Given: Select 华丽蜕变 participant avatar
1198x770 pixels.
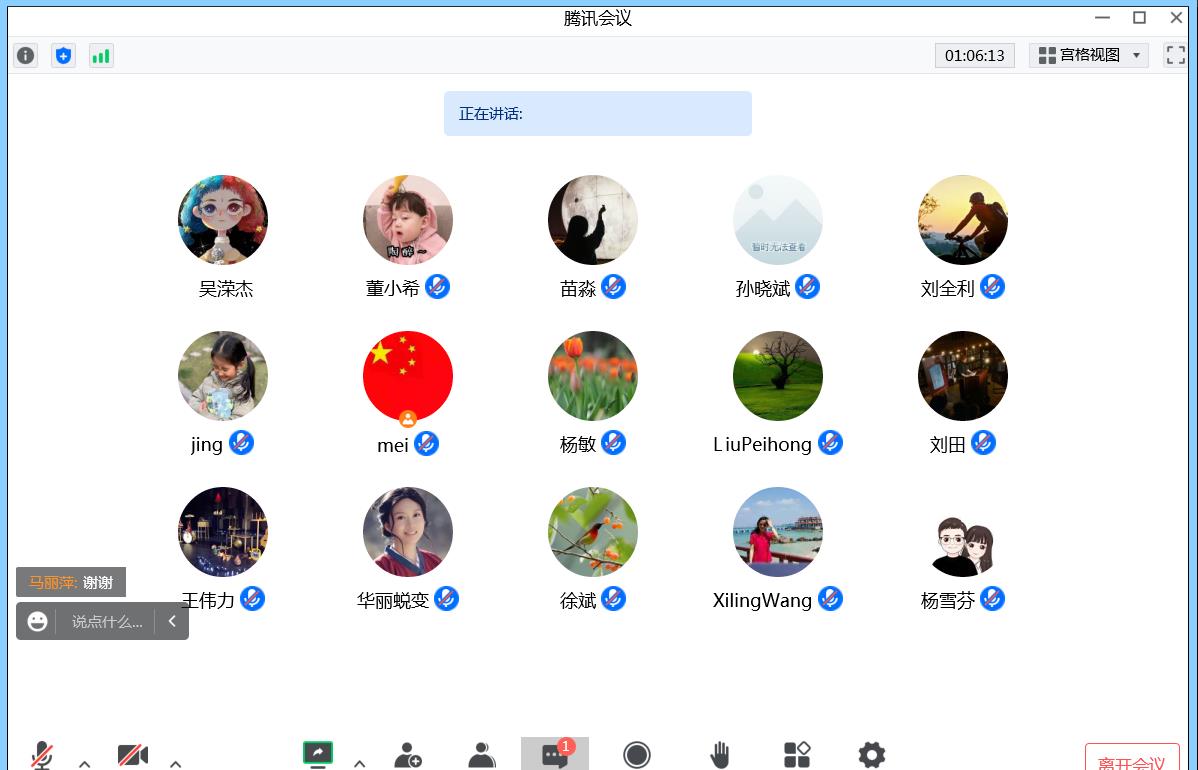Looking at the screenshot, I should [408, 532].
